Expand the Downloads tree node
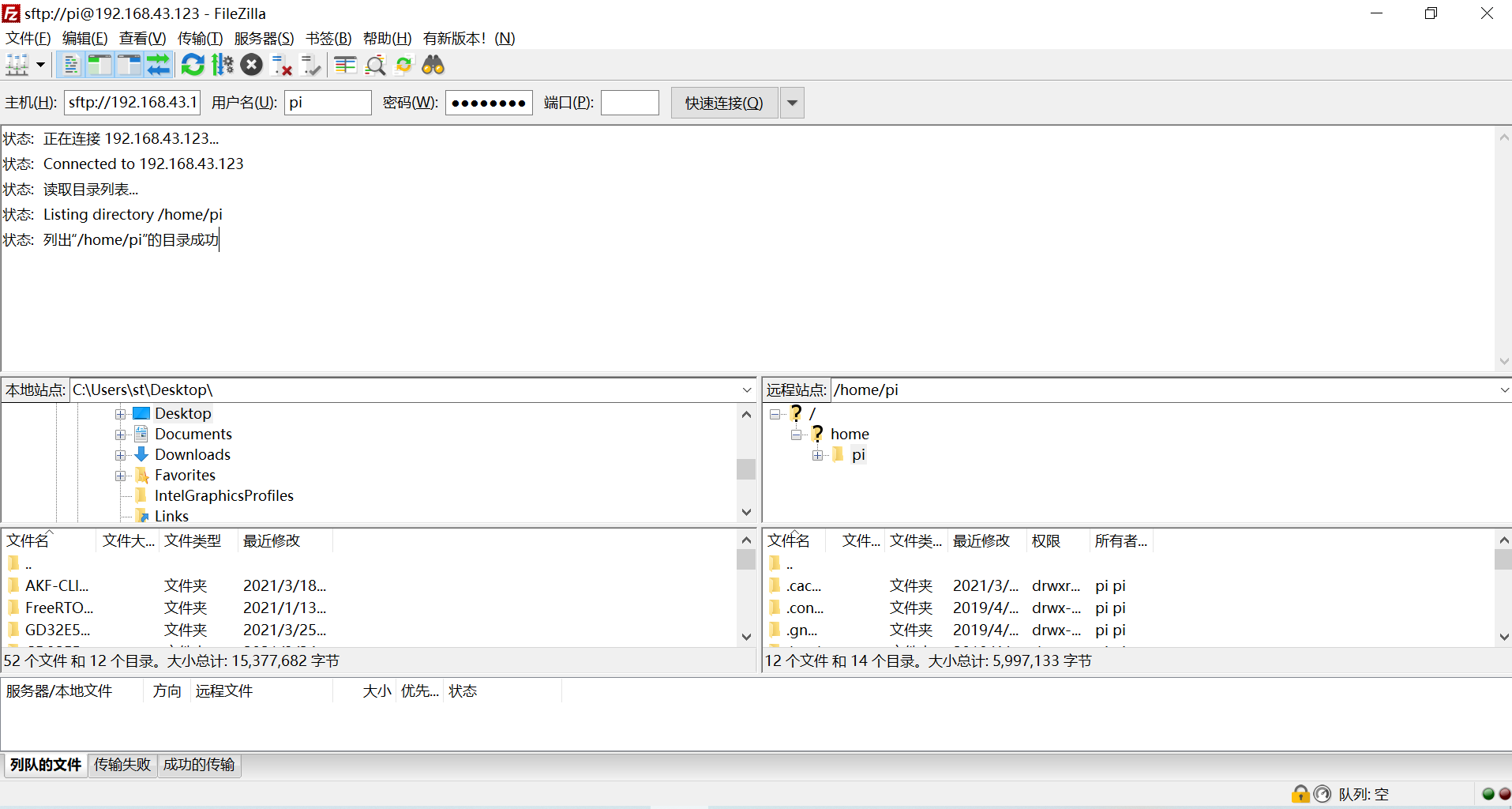This screenshot has width=1512, height=809. [x=120, y=455]
